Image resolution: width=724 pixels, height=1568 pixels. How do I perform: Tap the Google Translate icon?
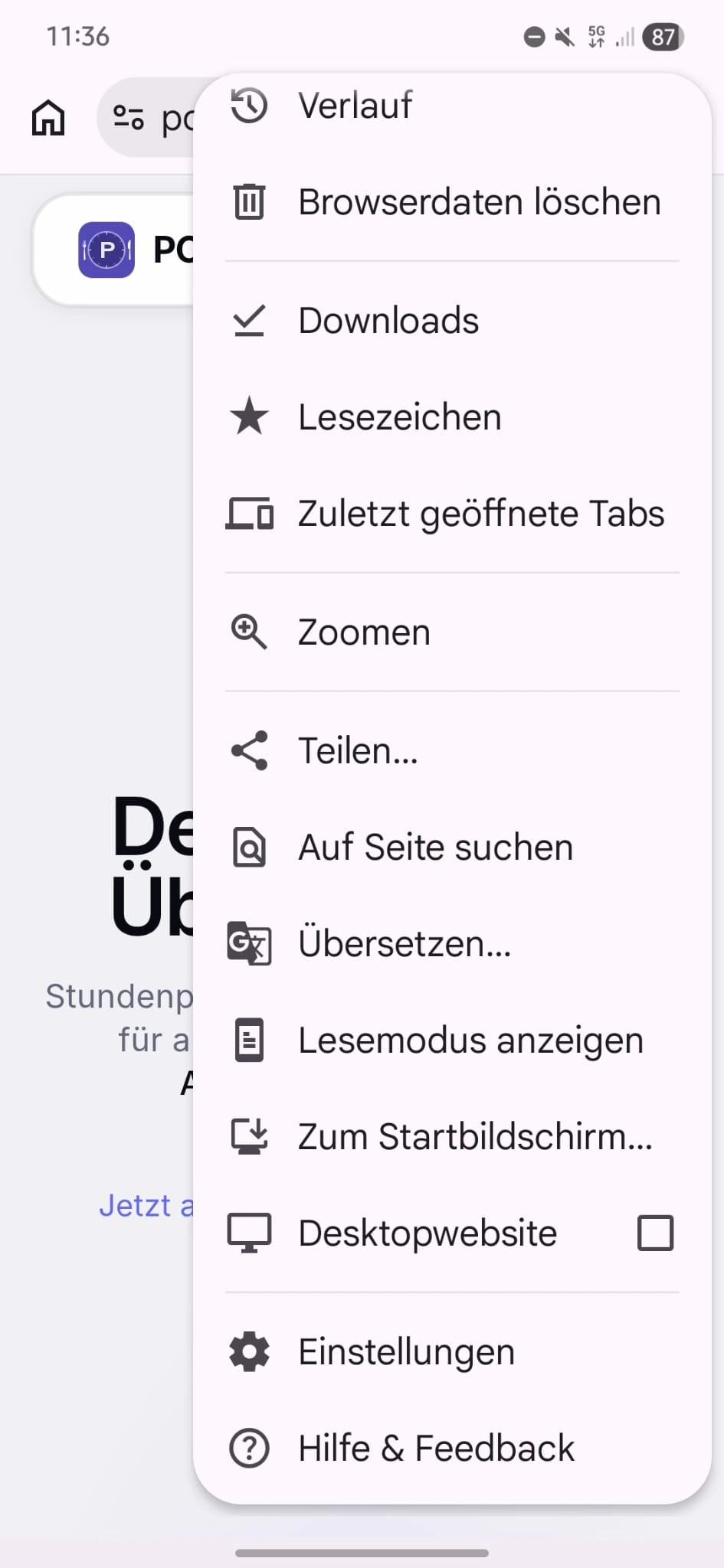[x=249, y=943]
